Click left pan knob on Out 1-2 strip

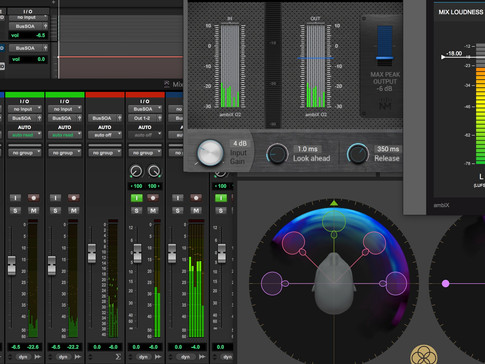[136, 171]
